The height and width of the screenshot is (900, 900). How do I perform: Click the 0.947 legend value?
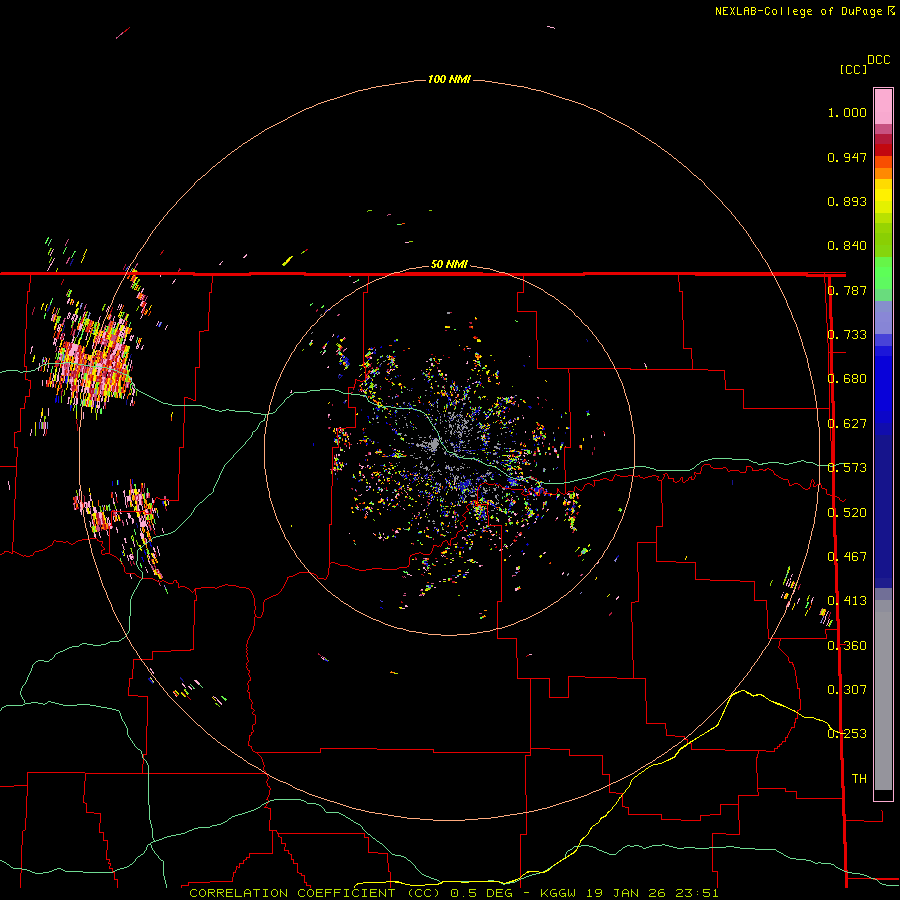point(847,157)
